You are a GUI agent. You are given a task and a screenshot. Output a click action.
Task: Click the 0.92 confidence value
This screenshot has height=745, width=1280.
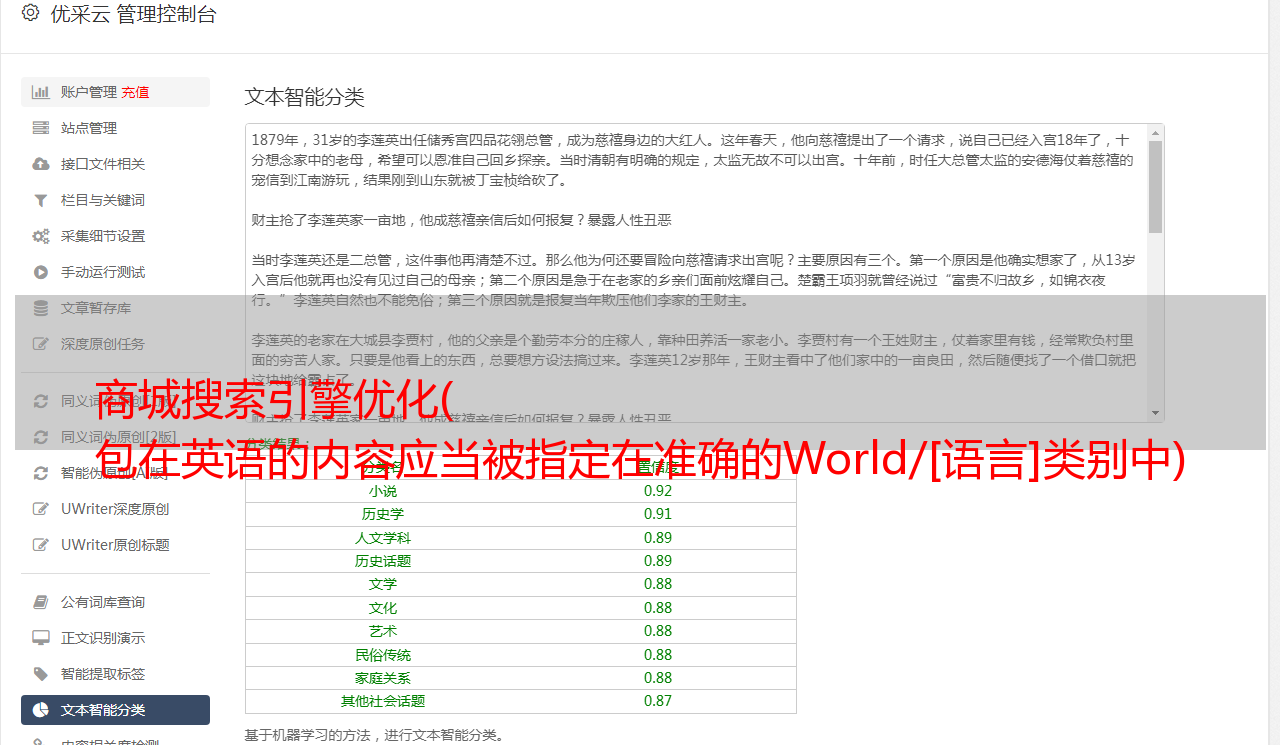point(658,491)
